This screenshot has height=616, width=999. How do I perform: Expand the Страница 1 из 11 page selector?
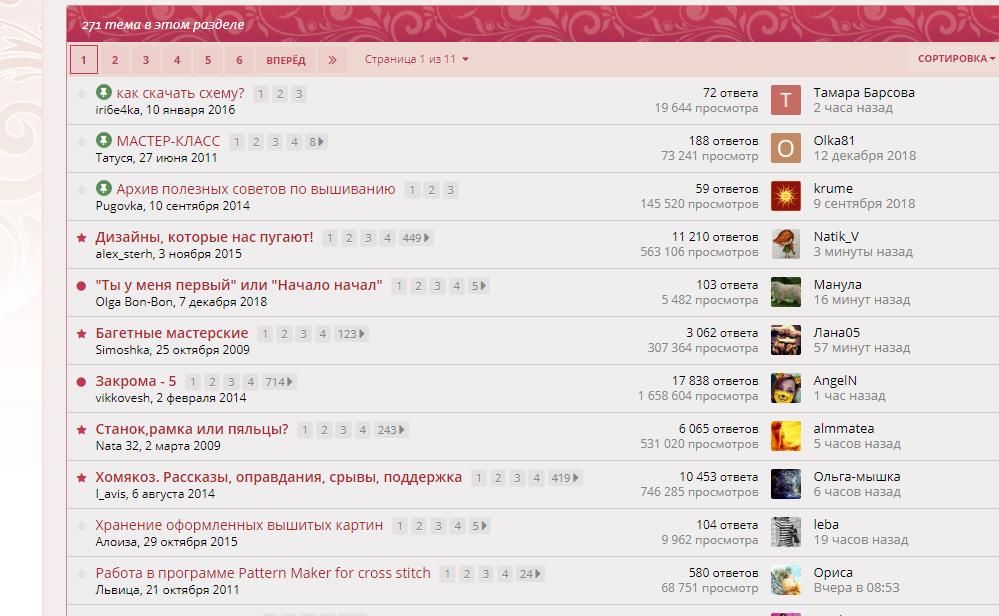tap(416, 59)
